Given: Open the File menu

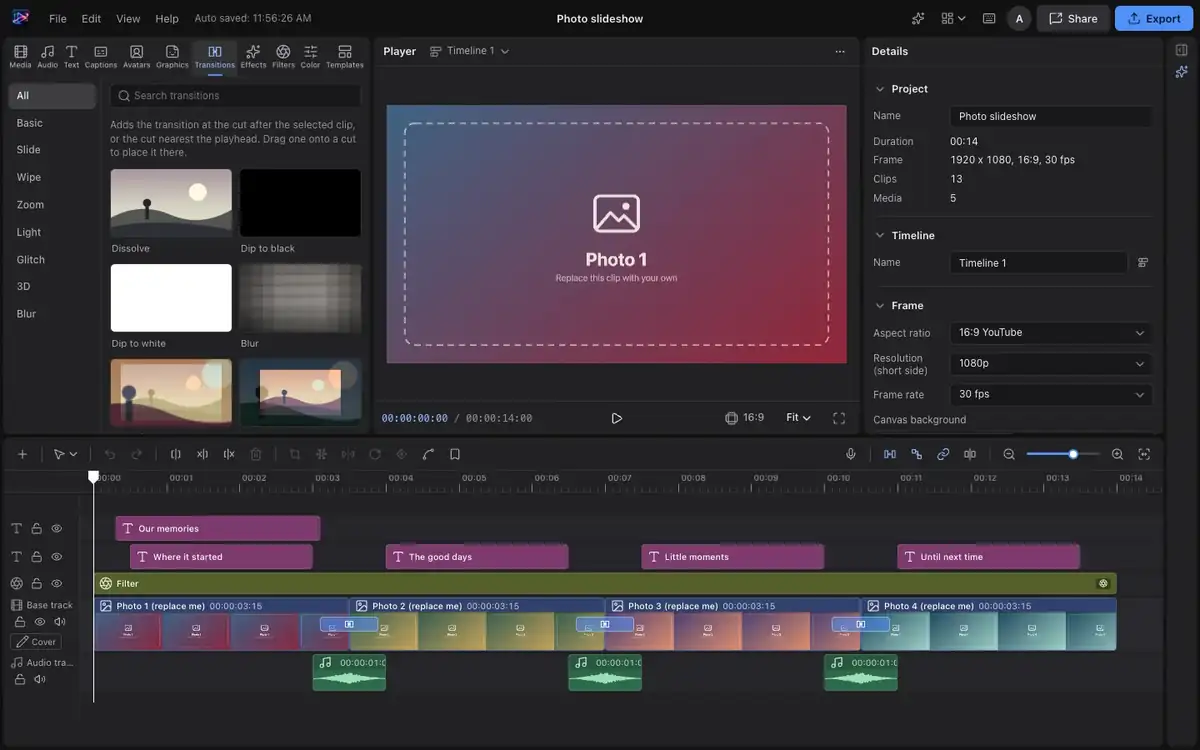Looking at the screenshot, I should 58,19.
